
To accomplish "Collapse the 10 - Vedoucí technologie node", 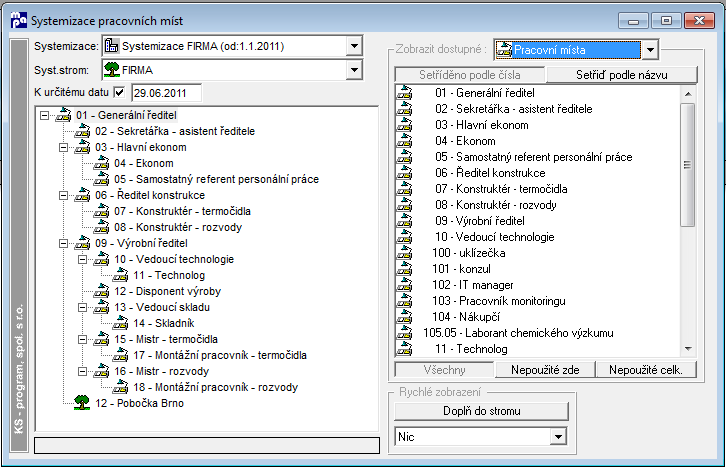I will [82, 259].
